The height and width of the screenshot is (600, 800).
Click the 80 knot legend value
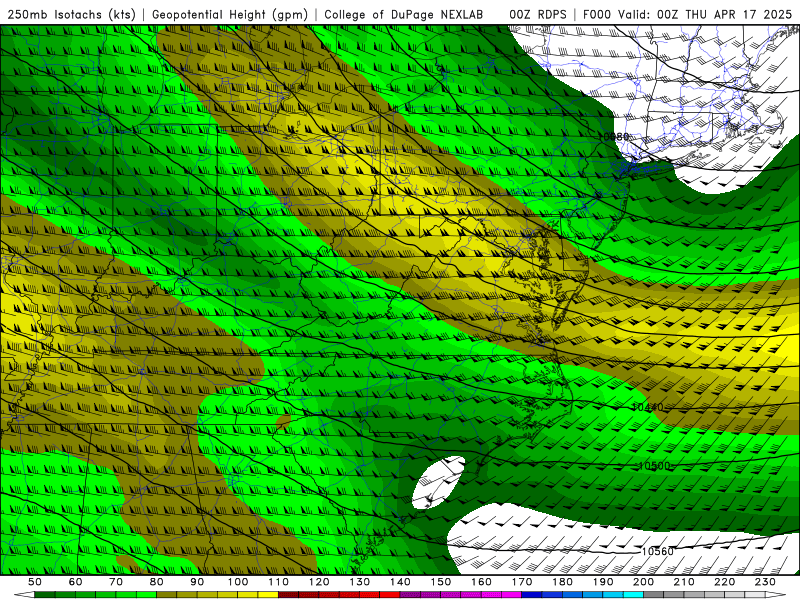pos(157,582)
